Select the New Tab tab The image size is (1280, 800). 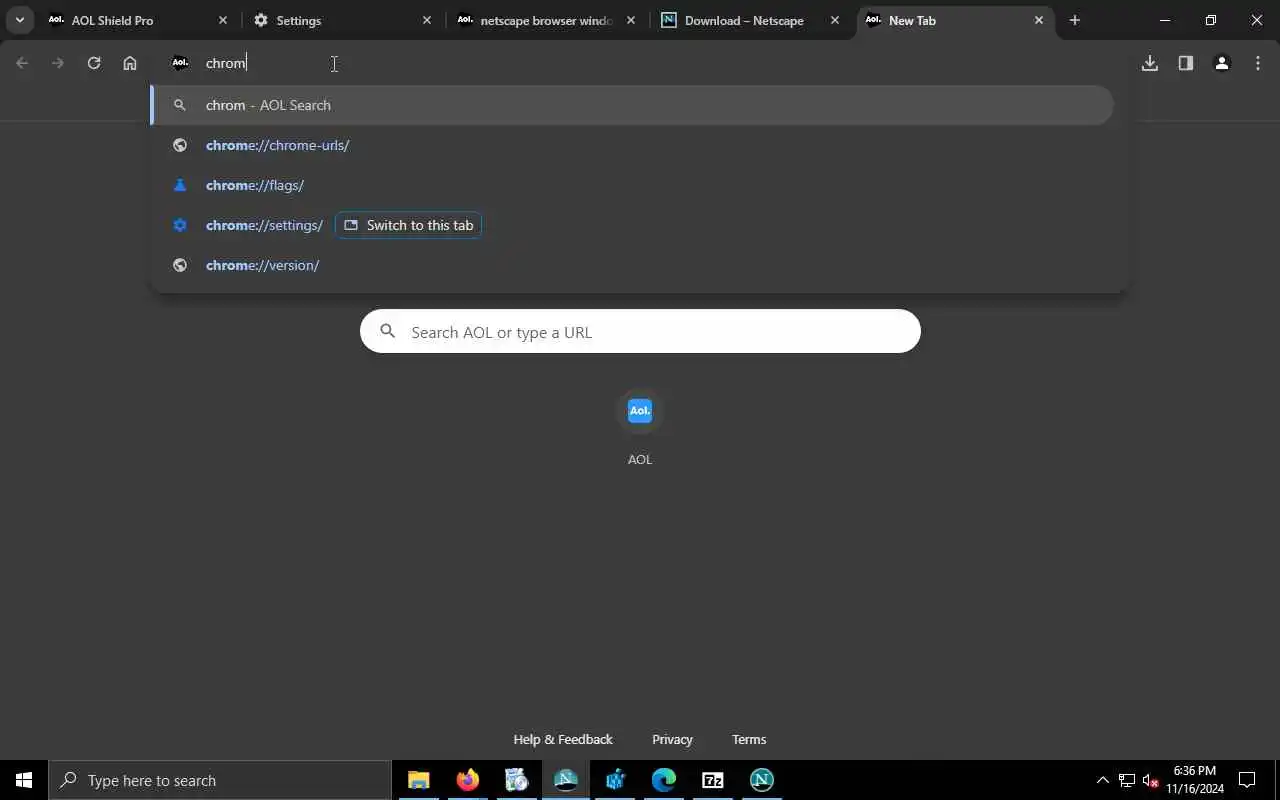[955, 20]
